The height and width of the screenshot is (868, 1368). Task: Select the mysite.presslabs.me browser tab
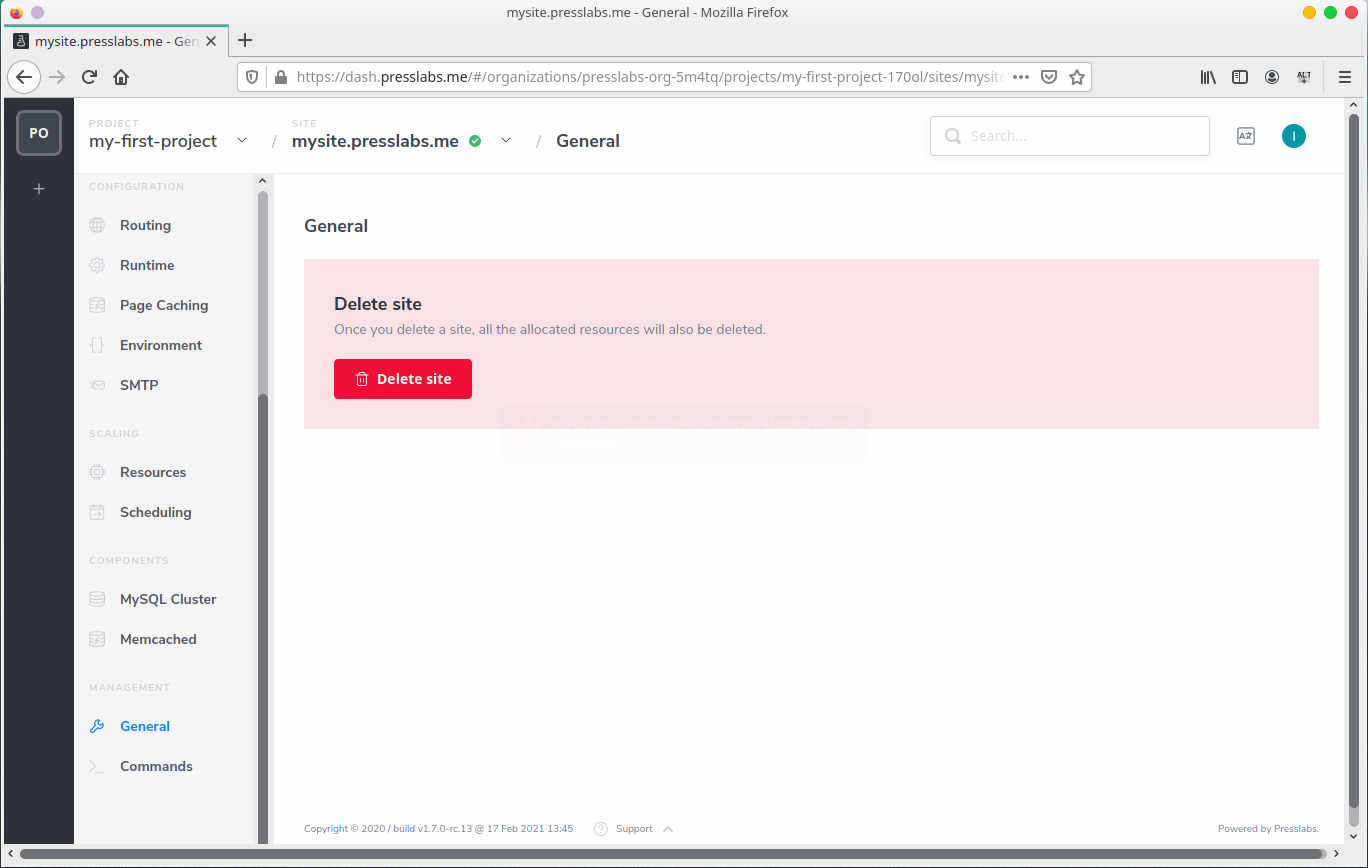115,41
